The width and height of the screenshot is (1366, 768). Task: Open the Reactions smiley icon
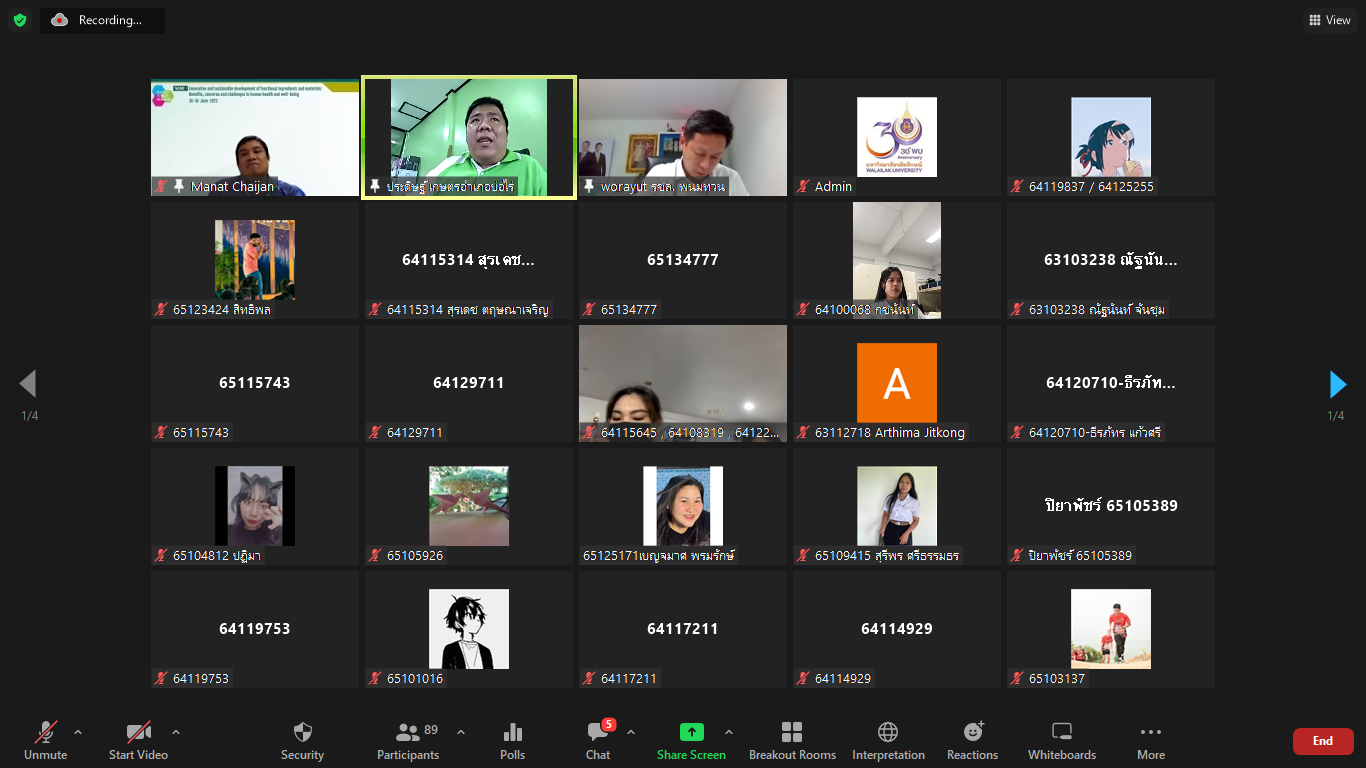point(972,732)
